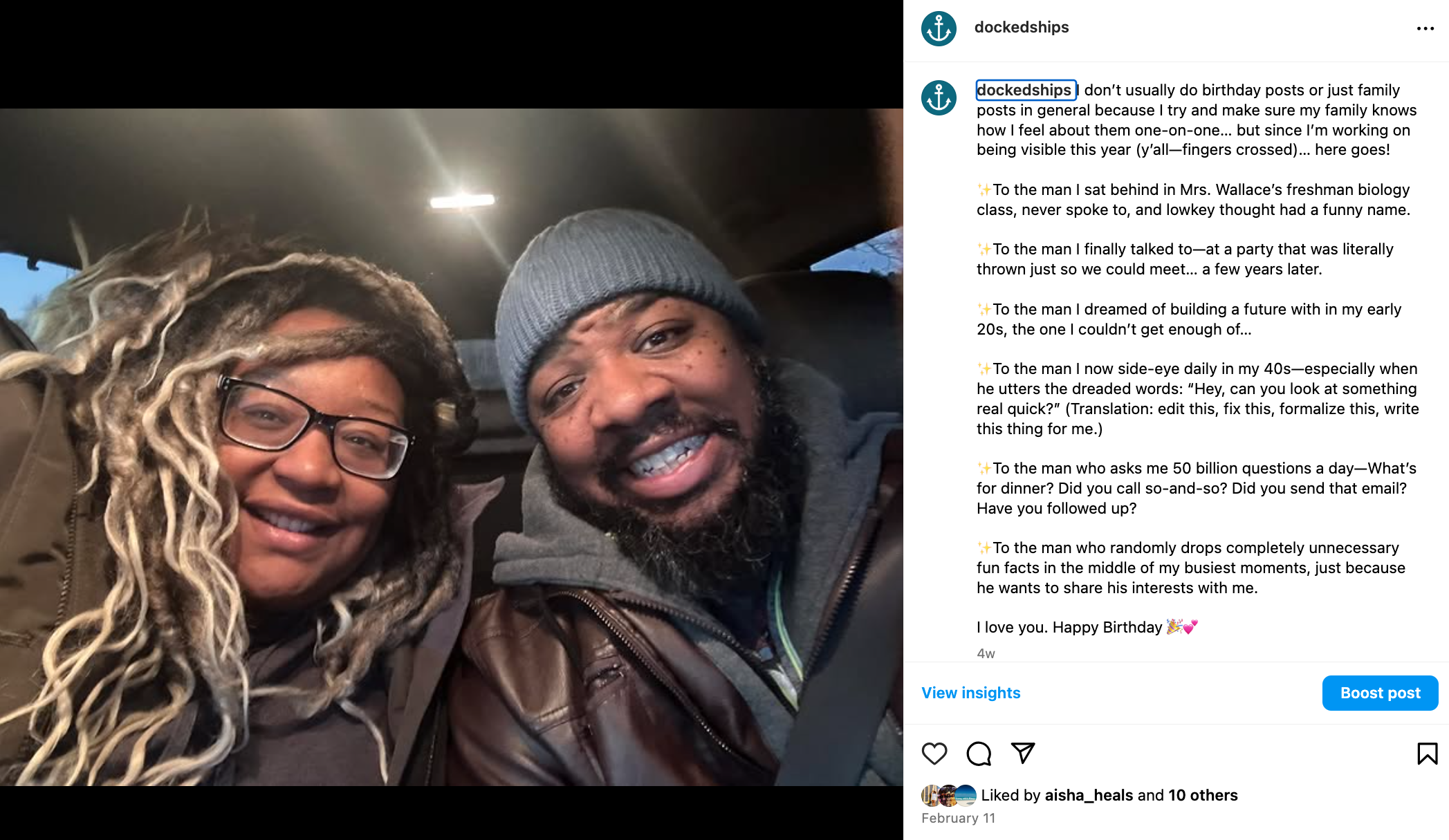Image resolution: width=1449 pixels, height=840 pixels.
Task: Click the black bar above the photo
Action: point(452,54)
